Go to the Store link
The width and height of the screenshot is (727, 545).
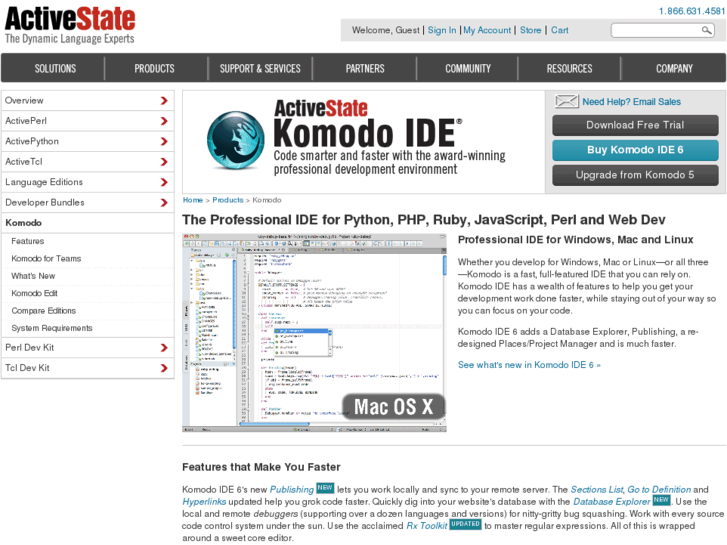point(530,31)
